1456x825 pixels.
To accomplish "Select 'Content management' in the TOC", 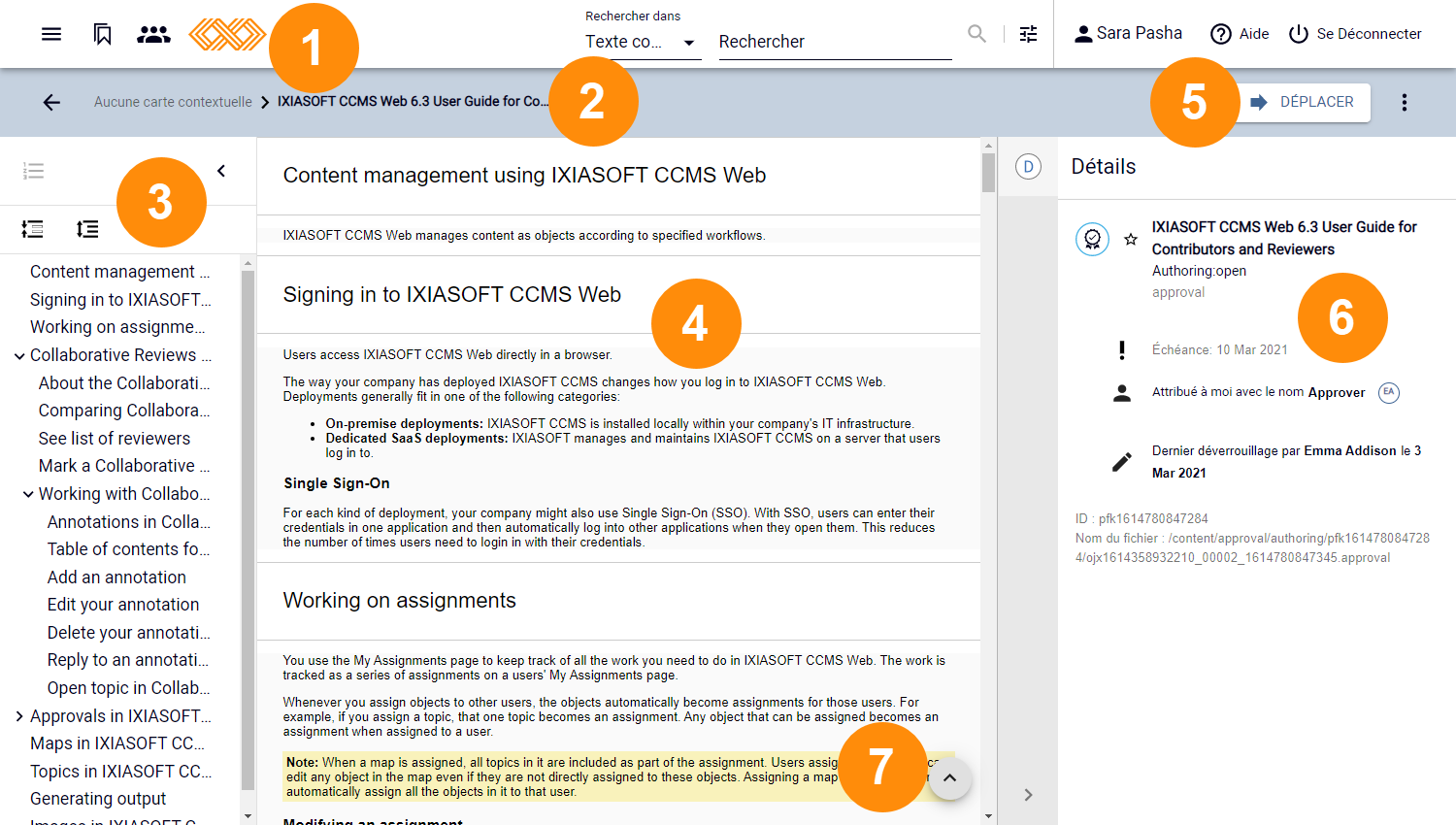I will tap(119, 272).
